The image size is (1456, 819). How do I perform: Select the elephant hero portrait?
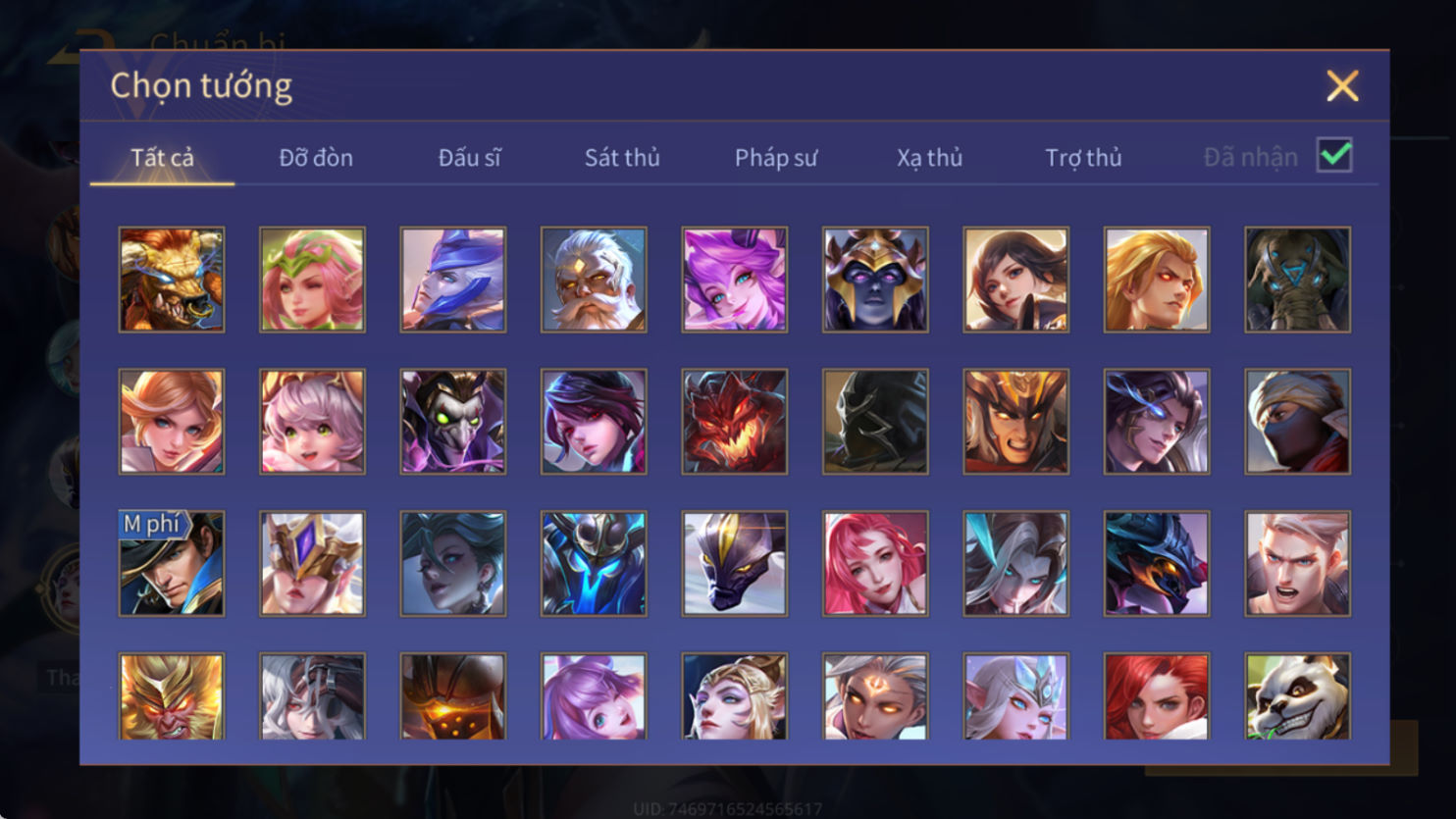1297,280
